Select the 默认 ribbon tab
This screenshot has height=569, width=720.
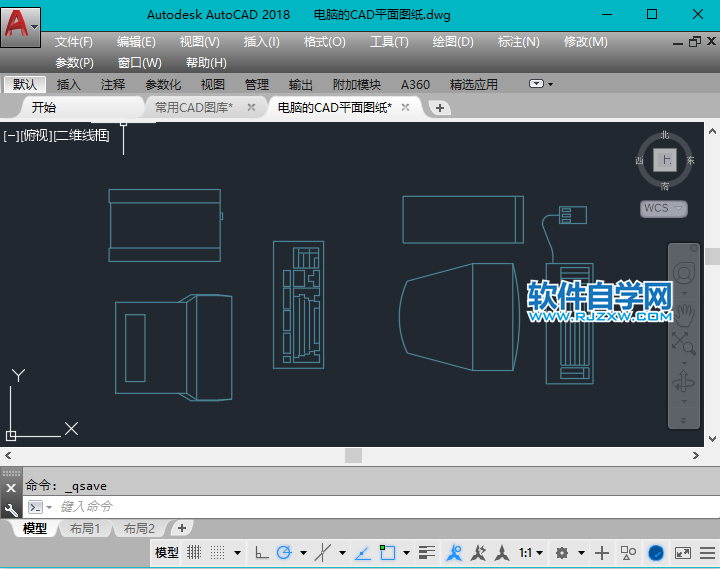[x=25, y=85]
